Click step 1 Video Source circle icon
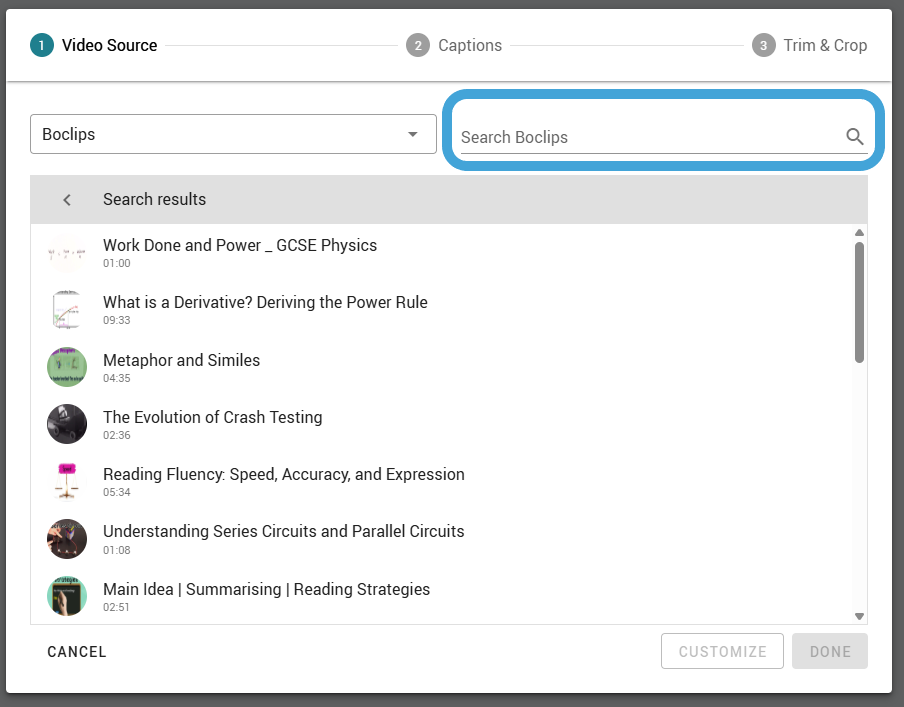904x707 pixels. 42,45
